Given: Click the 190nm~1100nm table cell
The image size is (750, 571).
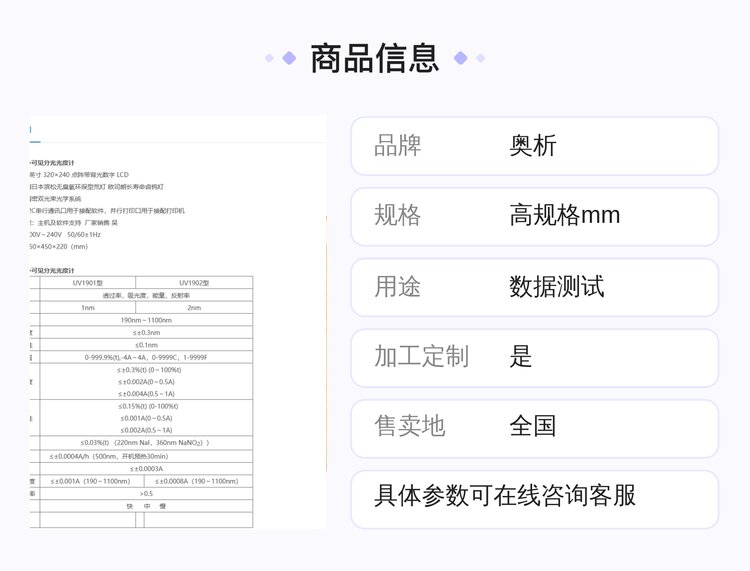Looking at the screenshot, I should point(146,320).
